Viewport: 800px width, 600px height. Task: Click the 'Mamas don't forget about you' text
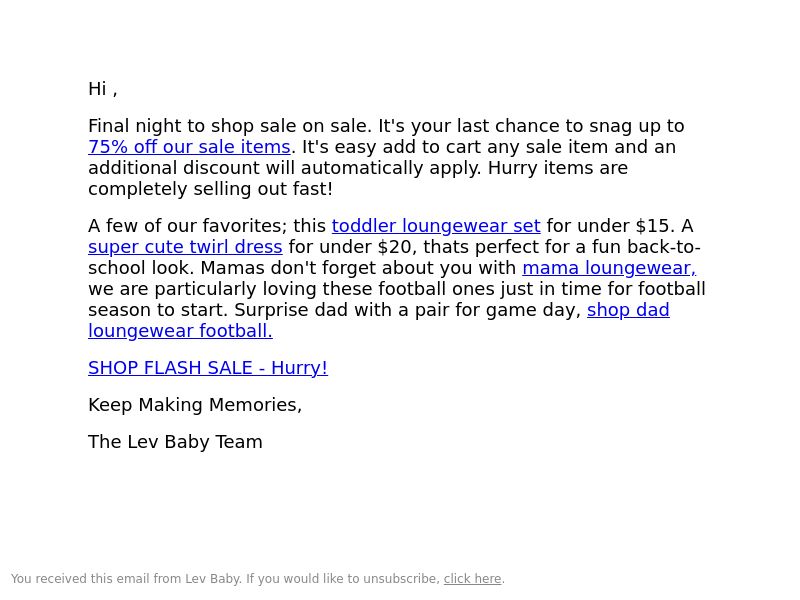point(358,268)
